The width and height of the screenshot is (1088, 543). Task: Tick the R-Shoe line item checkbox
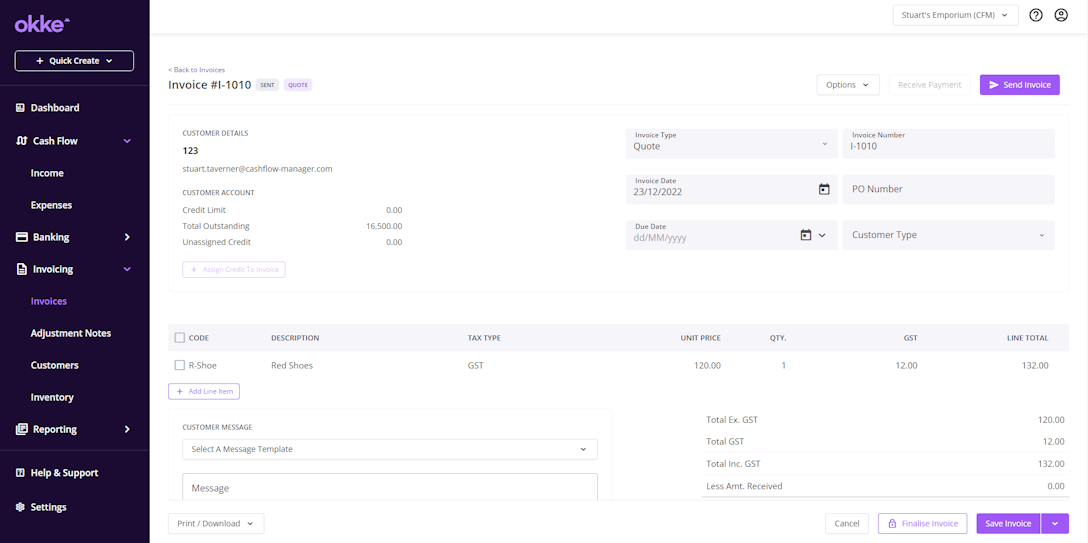pos(180,366)
